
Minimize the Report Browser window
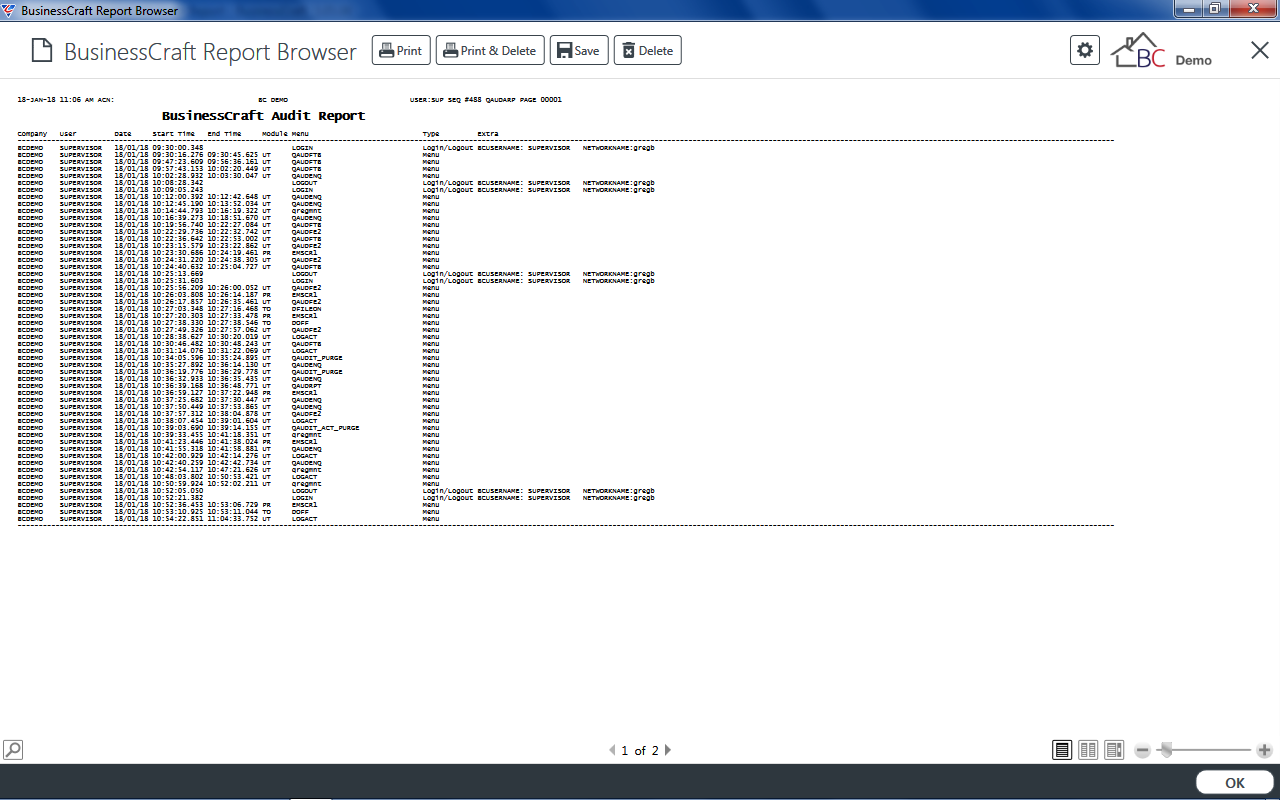[x=1187, y=9]
